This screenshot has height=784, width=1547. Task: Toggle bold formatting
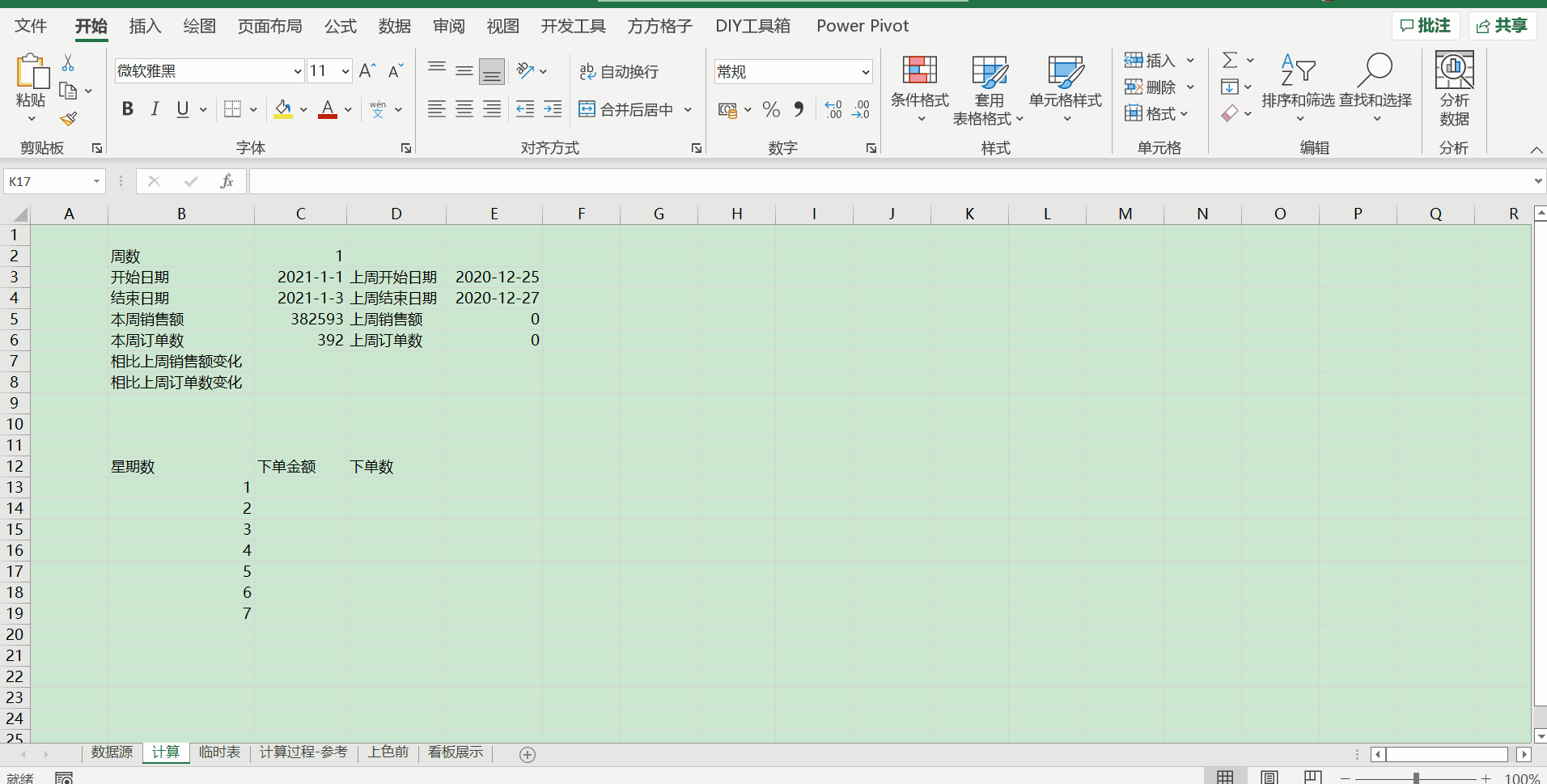(x=127, y=108)
